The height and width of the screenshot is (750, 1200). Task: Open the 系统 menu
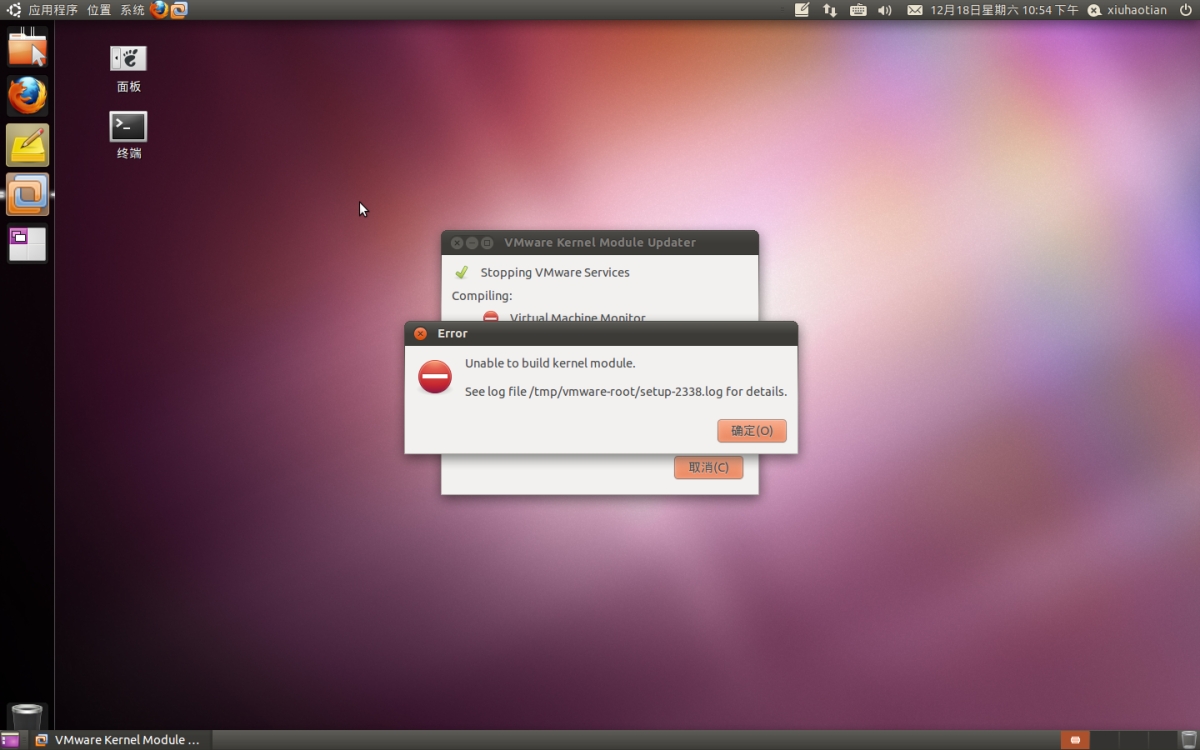[132, 10]
